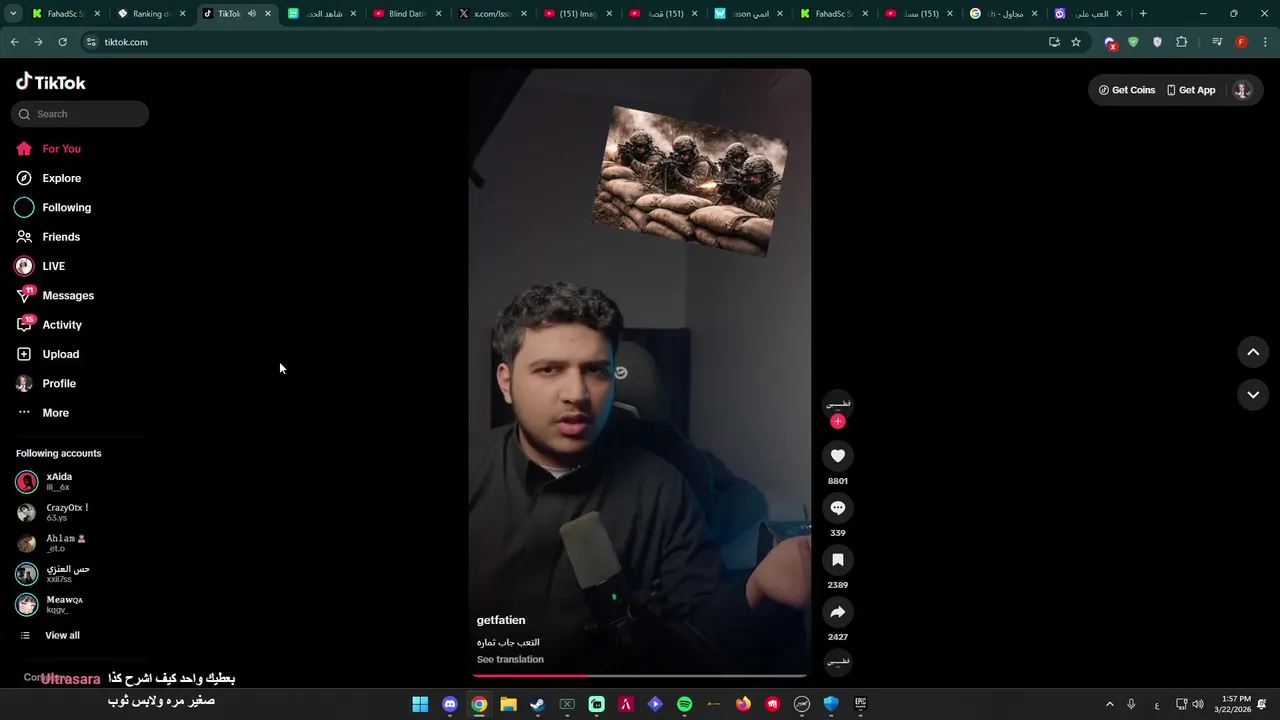Go to previous video with up arrow

[1253, 352]
